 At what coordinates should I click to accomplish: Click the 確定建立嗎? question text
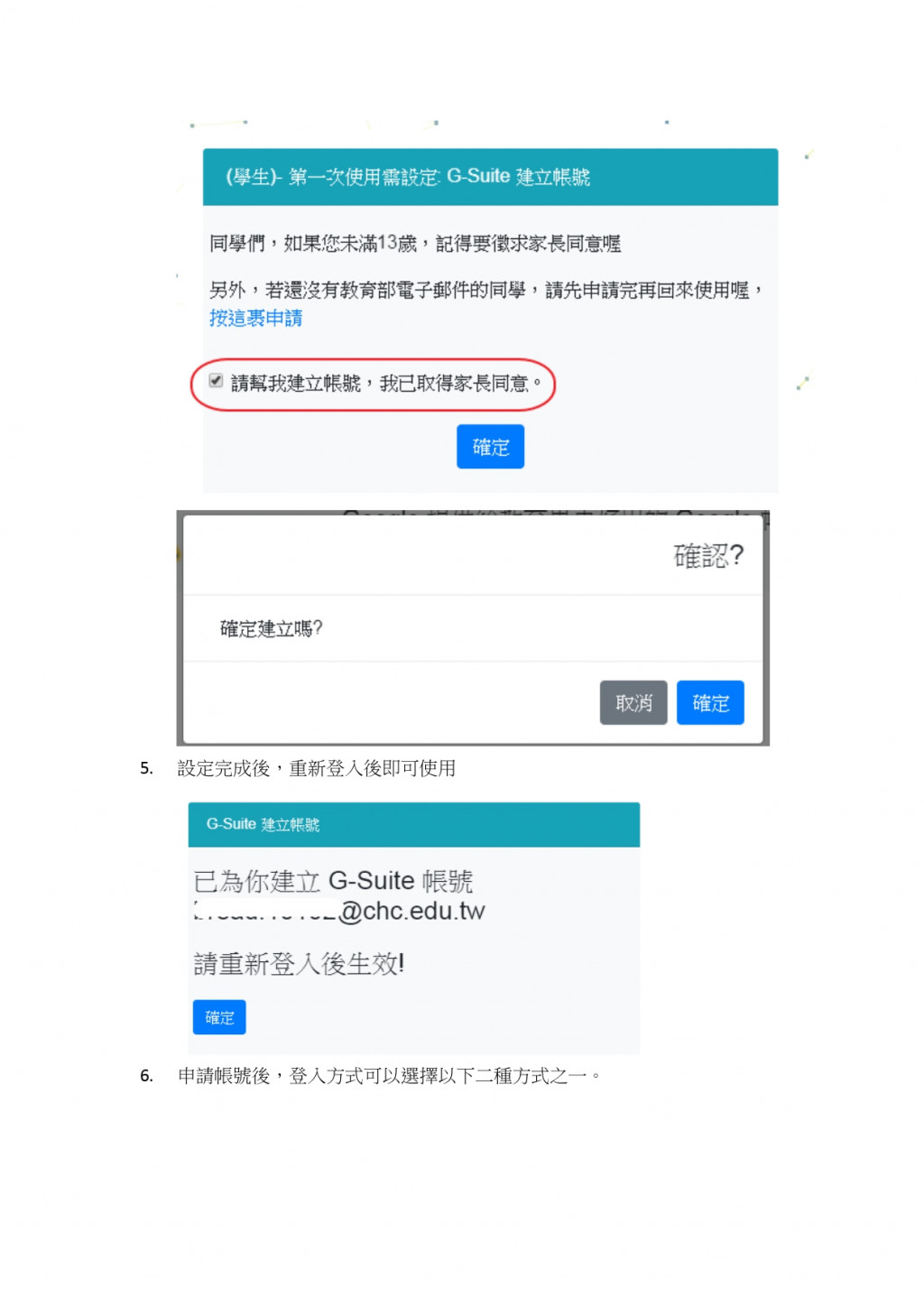[x=272, y=628]
